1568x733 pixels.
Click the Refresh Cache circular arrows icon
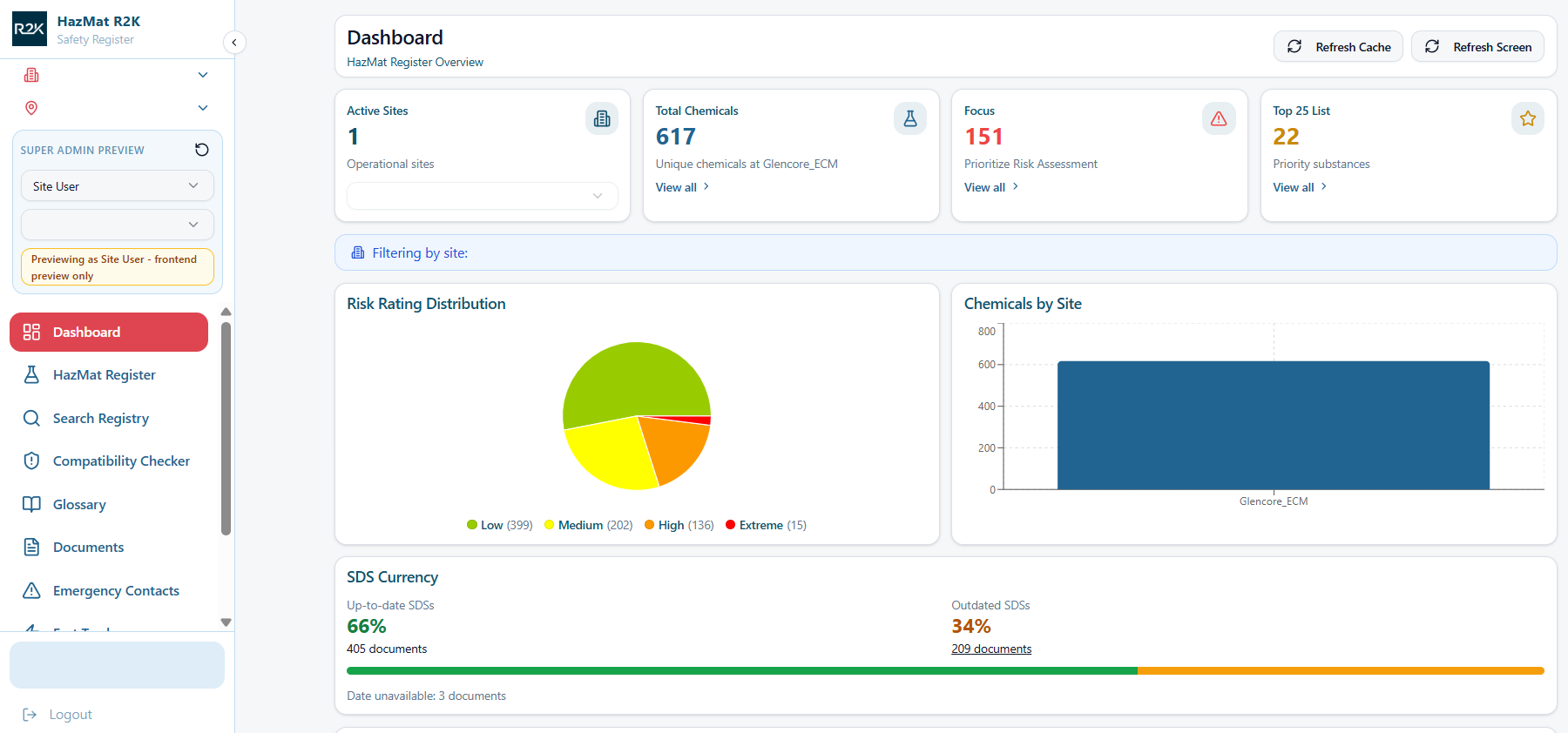tap(1294, 46)
